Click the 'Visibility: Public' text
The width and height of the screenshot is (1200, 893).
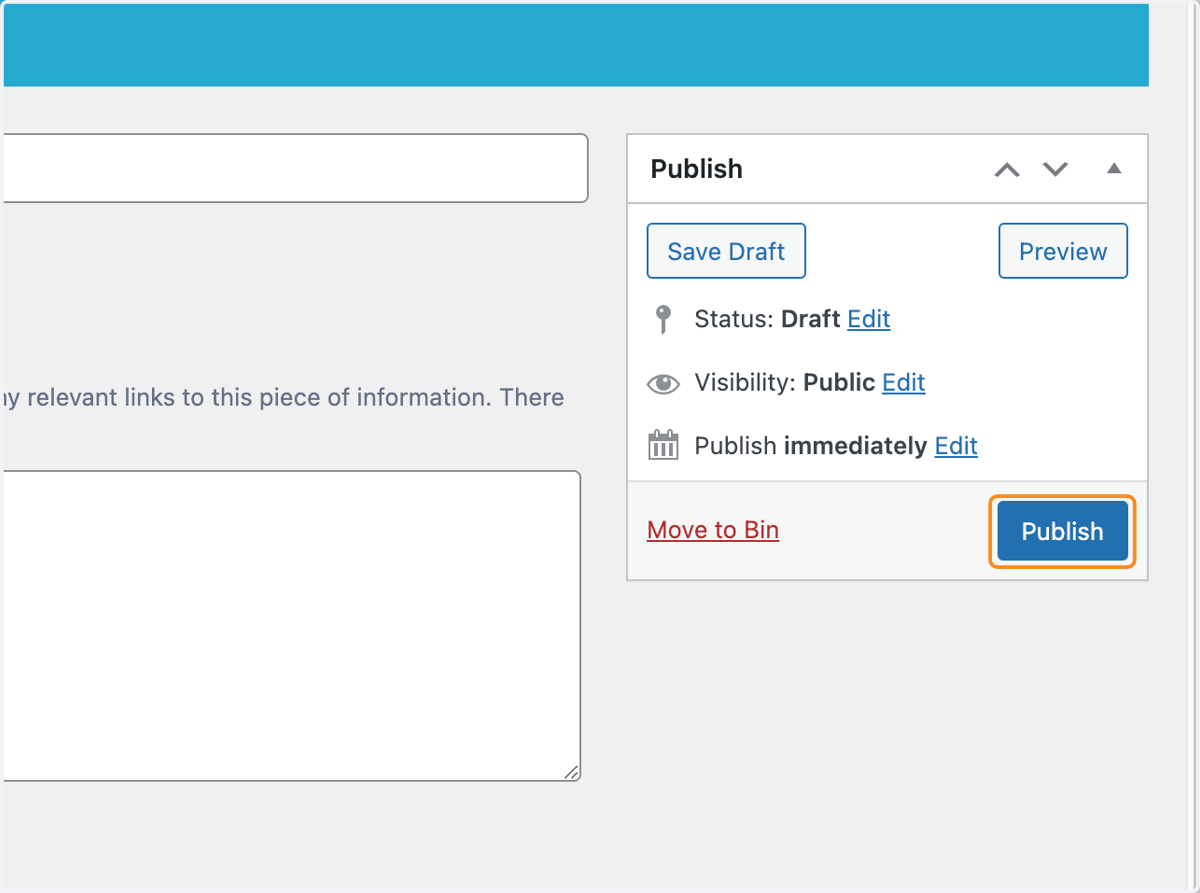point(785,382)
